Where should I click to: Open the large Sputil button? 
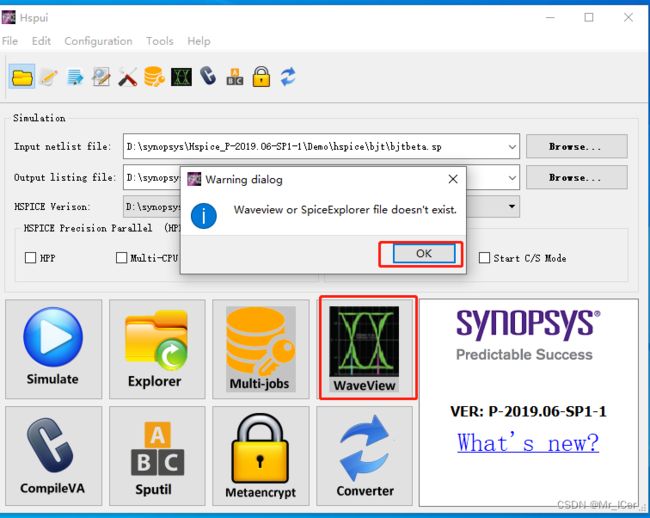click(x=157, y=456)
